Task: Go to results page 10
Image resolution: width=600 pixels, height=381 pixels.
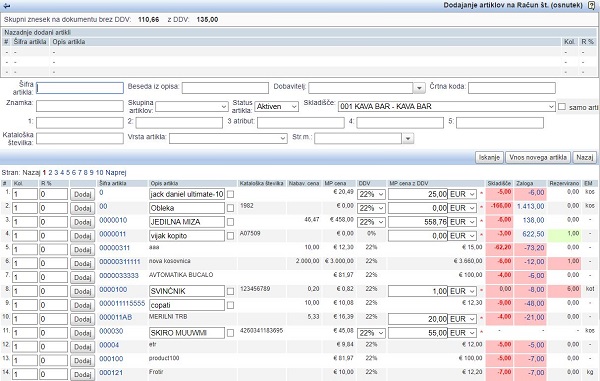Action: coord(99,173)
